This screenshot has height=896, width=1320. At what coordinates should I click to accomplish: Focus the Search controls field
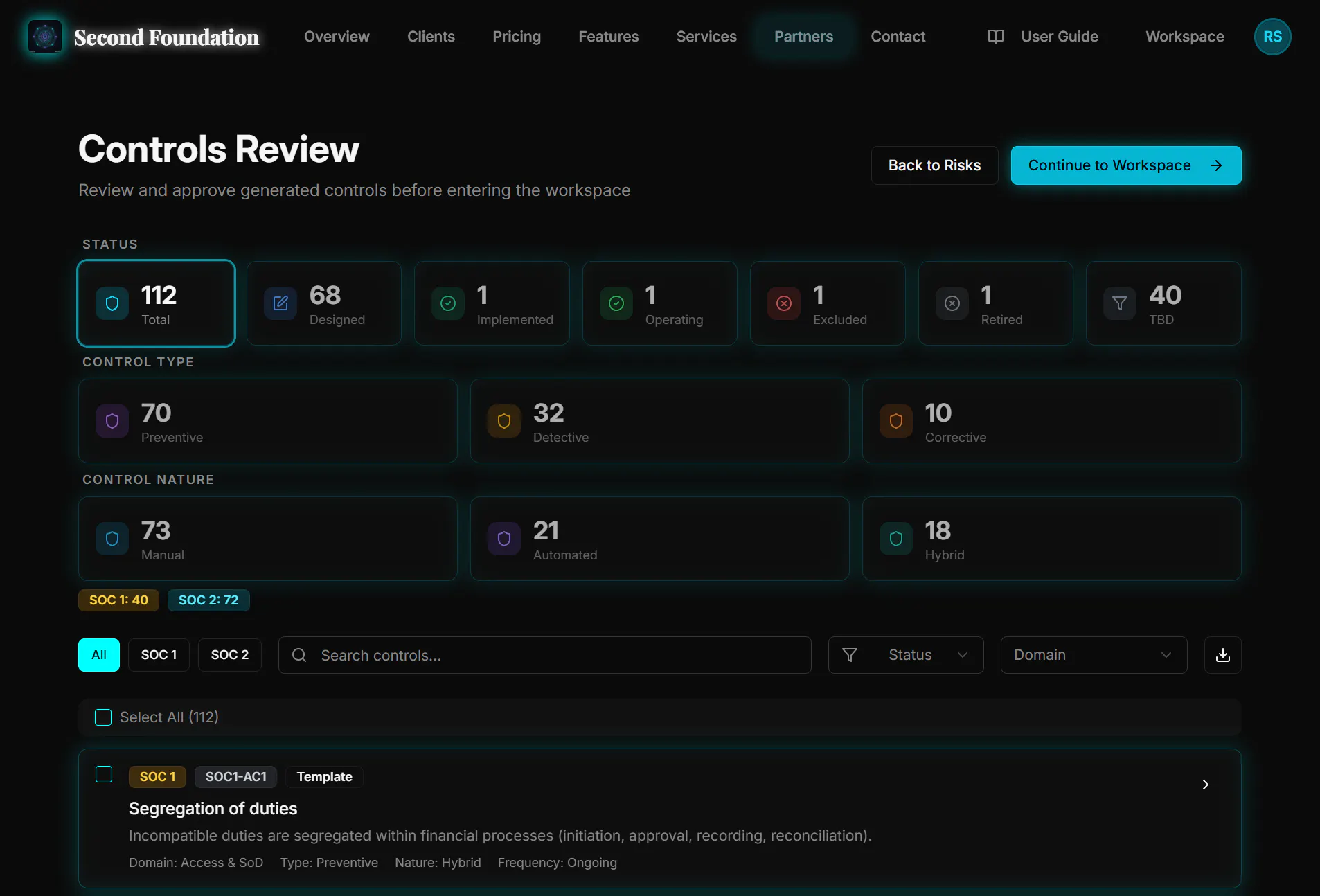click(x=545, y=655)
